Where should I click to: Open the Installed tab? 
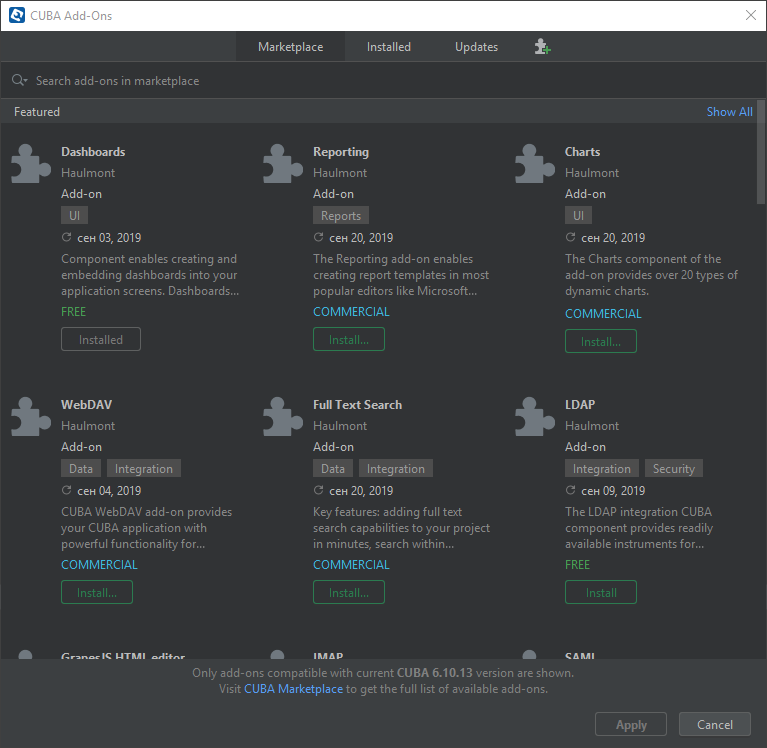(x=389, y=47)
